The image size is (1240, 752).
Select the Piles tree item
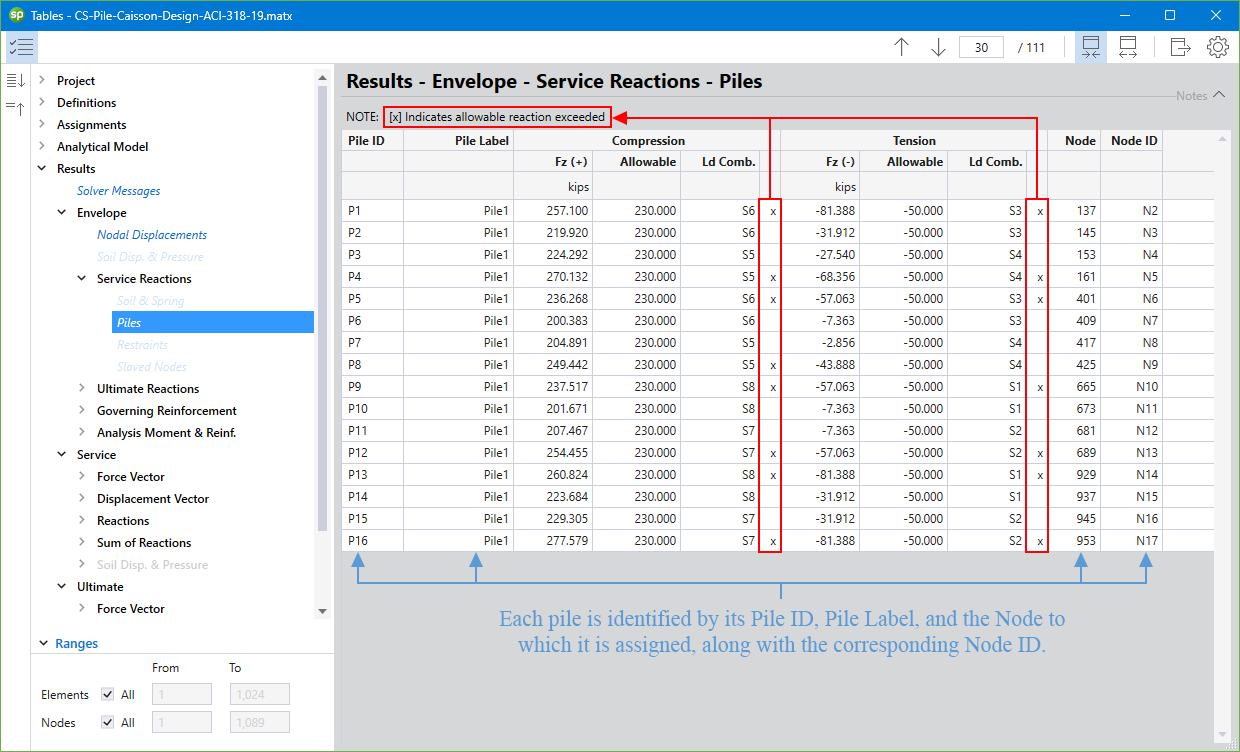point(213,322)
